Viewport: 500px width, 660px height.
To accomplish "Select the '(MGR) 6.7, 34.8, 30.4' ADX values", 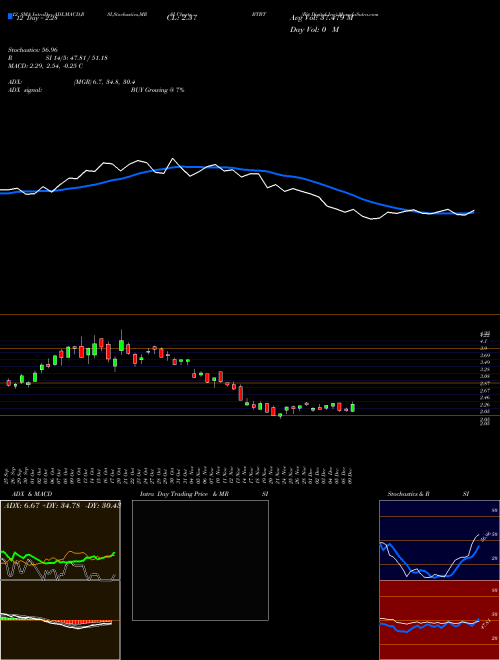I will point(104,82).
